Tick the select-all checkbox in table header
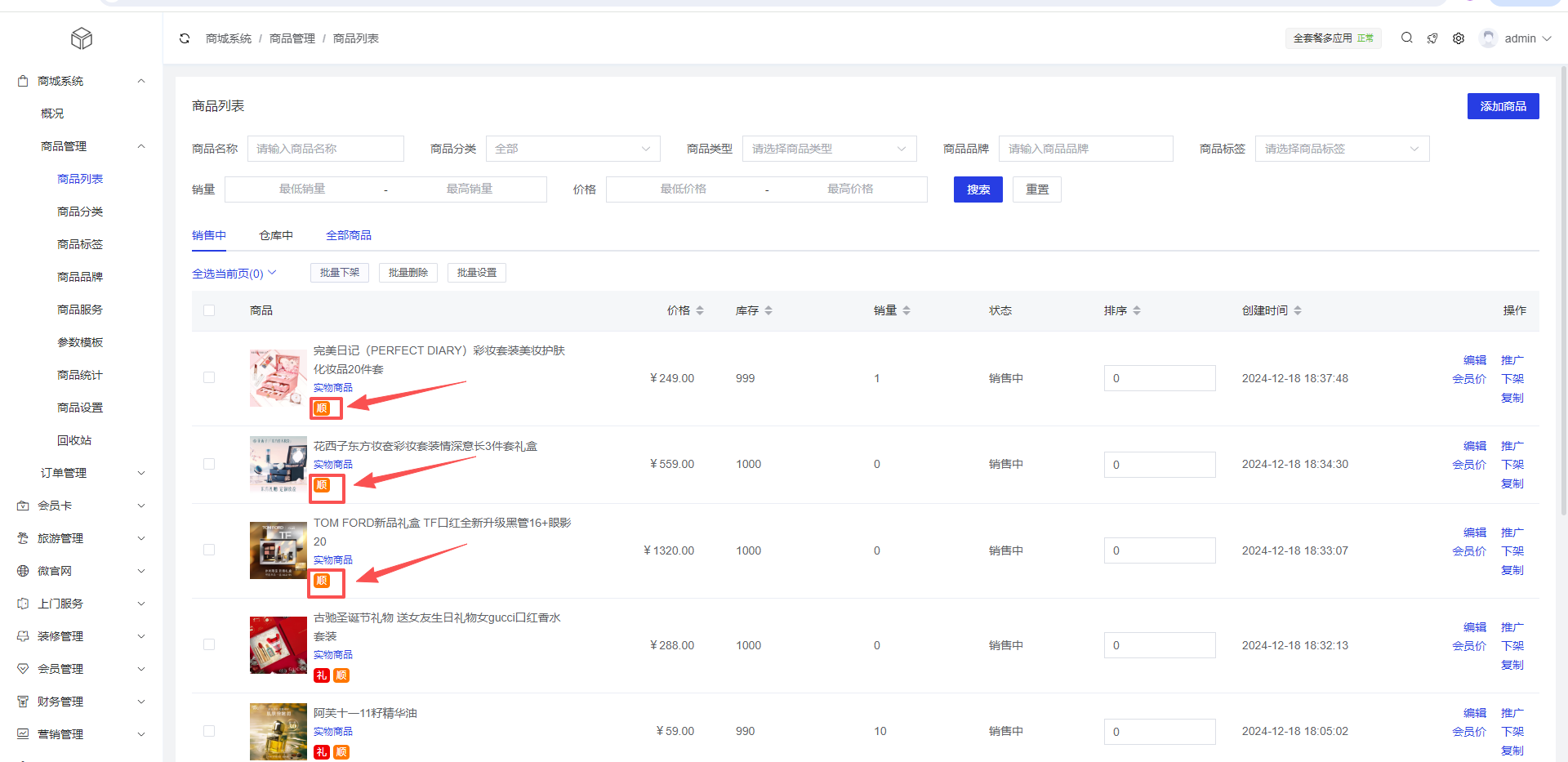The image size is (1568, 762). pyautogui.click(x=209, y=310)
